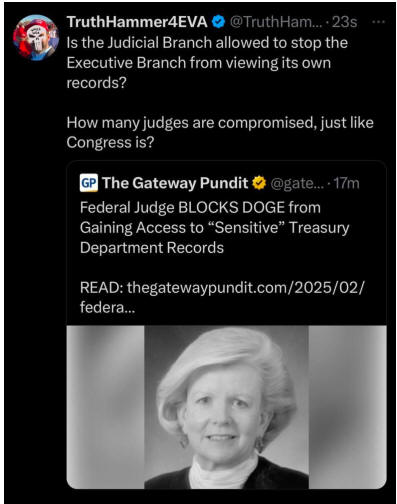Click the gold verified badge
This screenshot has width=397, height=504.
[x=259, y=183]
